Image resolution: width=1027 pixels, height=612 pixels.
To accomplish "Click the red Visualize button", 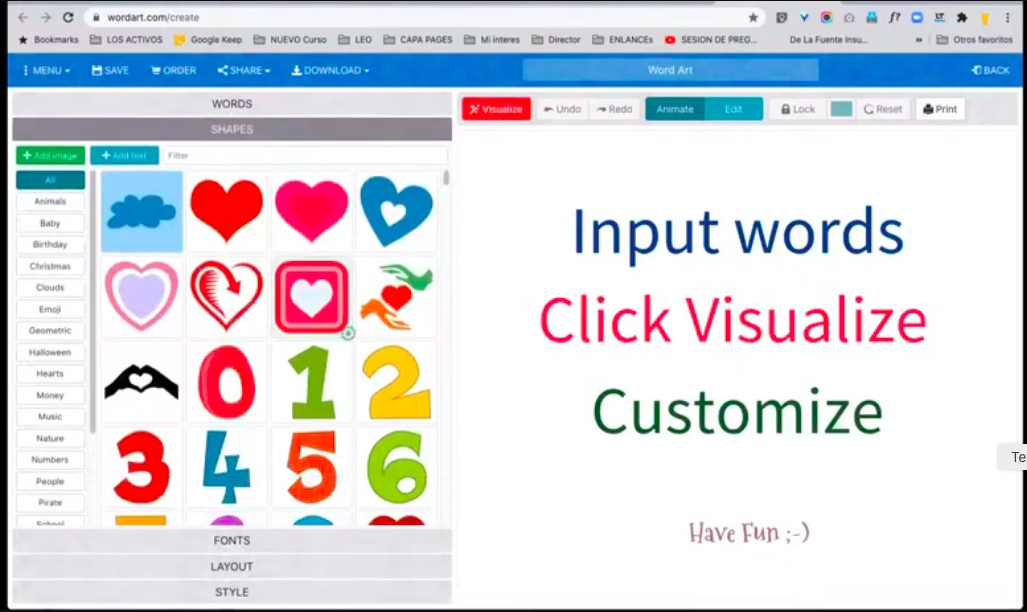I will (x=496, y=109).
